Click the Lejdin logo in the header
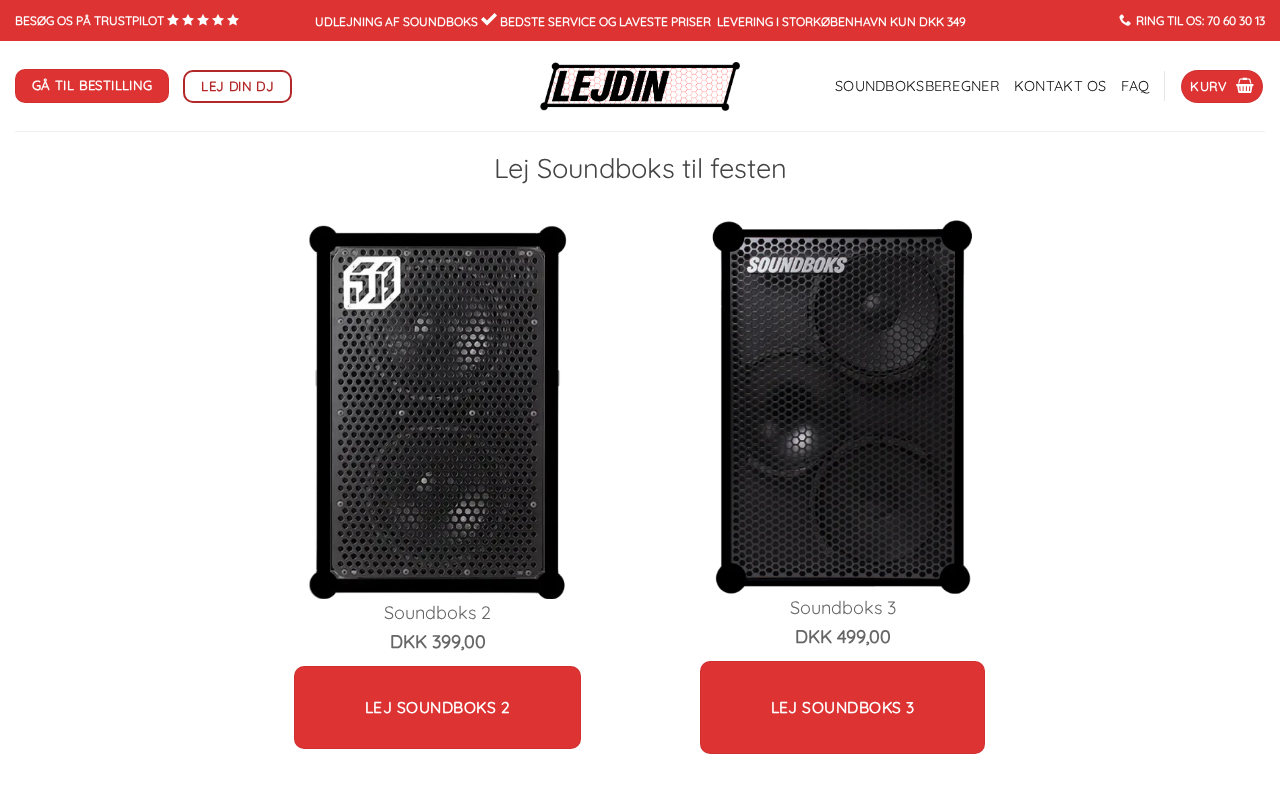1280x800 pixels. coord(640,86)
